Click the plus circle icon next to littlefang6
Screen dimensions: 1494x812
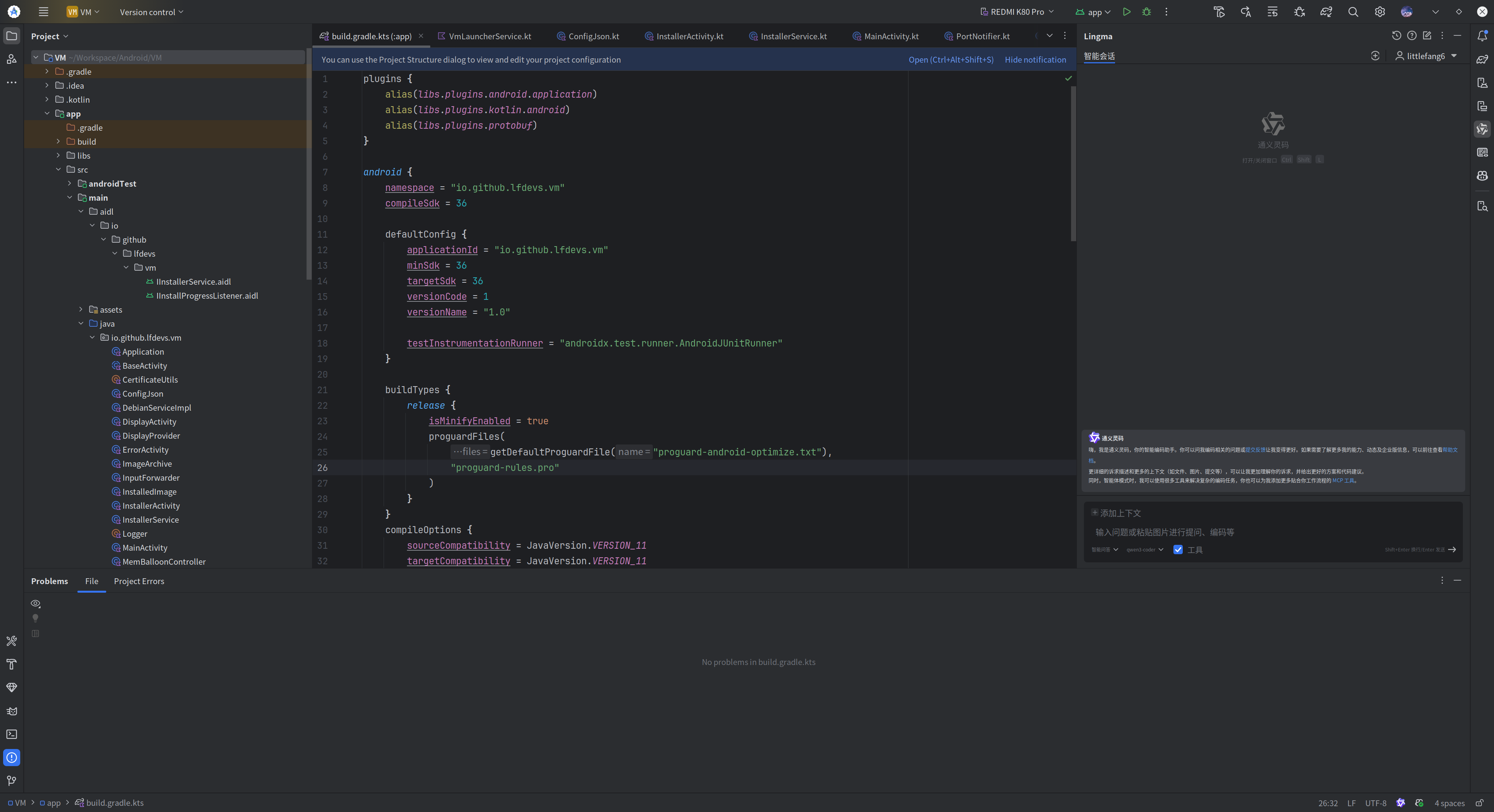coord(1375,56)
